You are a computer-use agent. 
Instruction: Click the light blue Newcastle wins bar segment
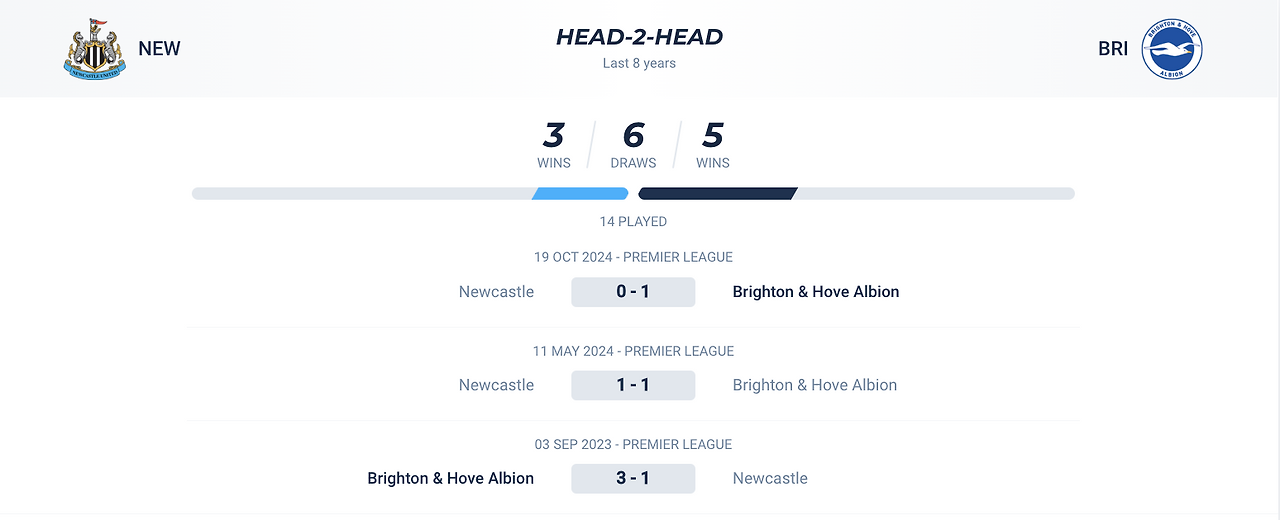(580, 193)
